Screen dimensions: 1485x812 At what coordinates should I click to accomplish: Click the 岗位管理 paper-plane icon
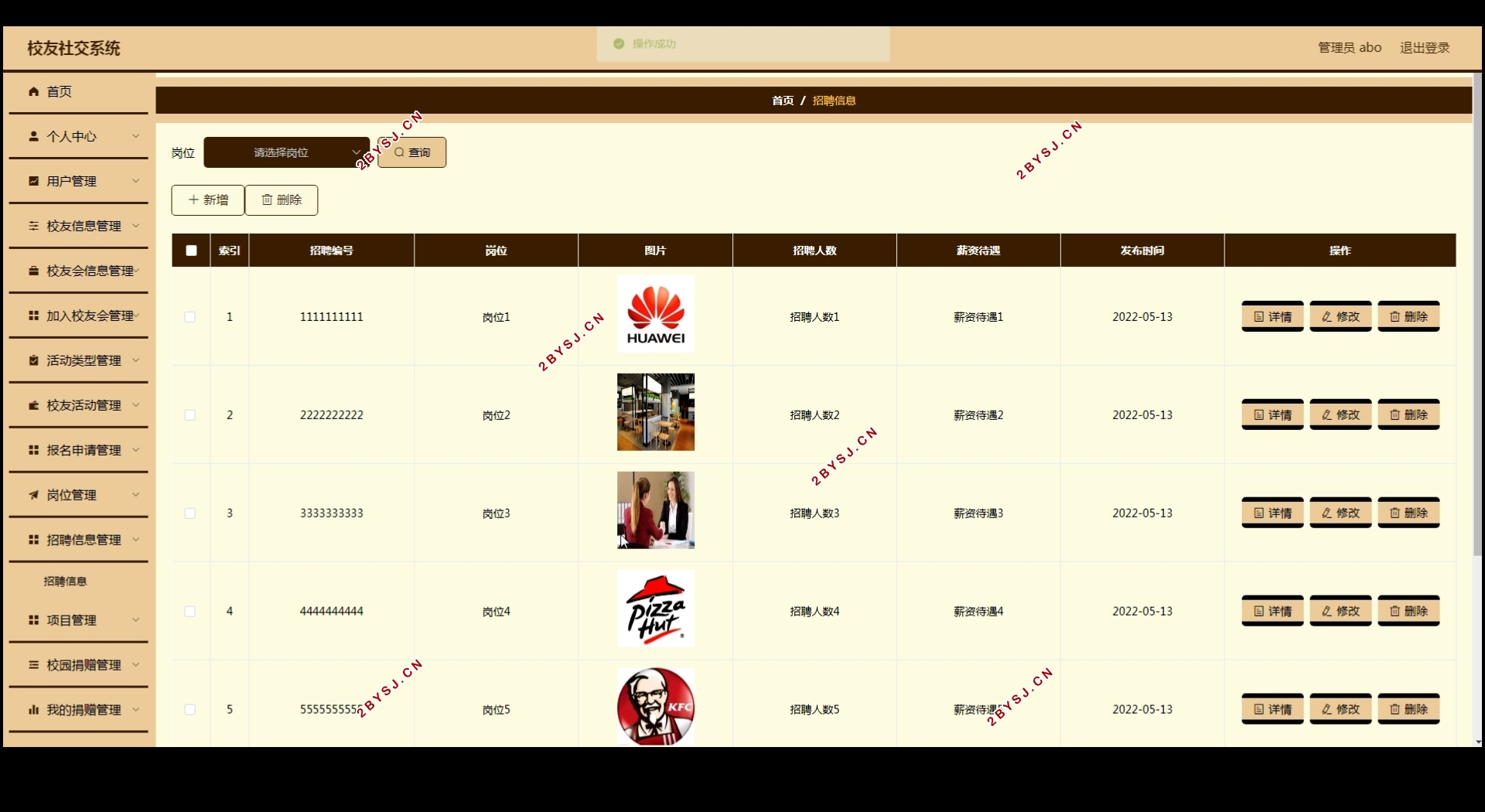pos(33,495)
